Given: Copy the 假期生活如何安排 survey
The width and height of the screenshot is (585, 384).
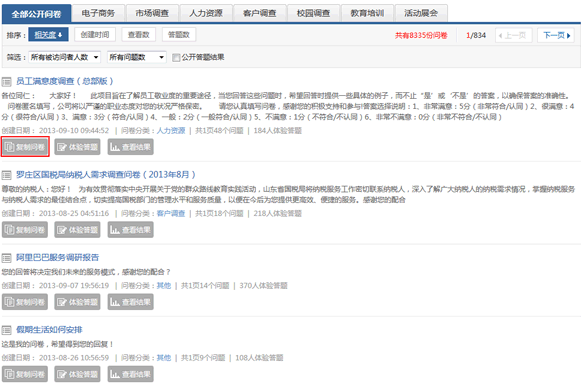Looking at the screenshot, I should coord(25,374).
